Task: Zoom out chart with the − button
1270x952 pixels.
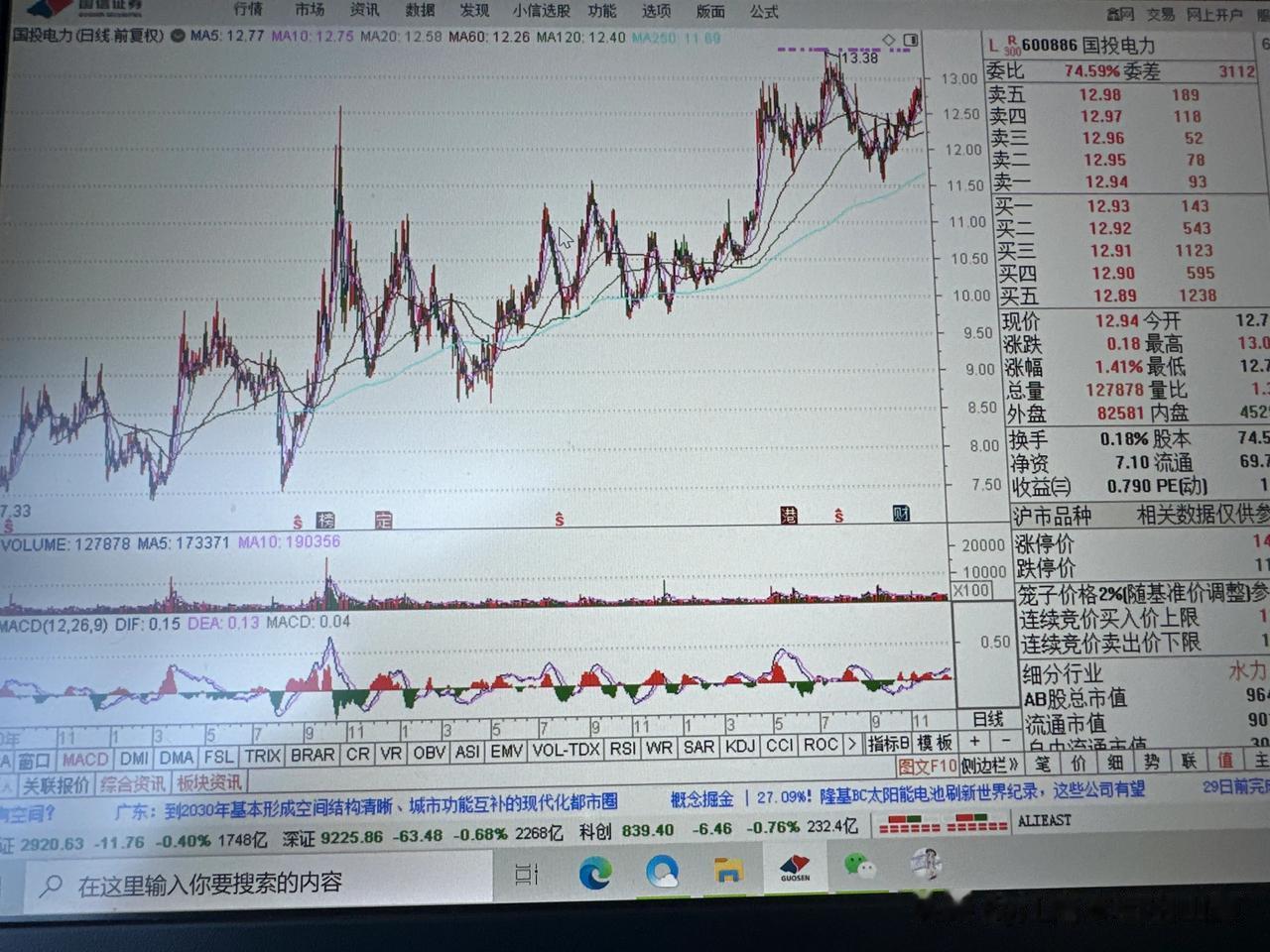Action: click(x=1004, y=742)
